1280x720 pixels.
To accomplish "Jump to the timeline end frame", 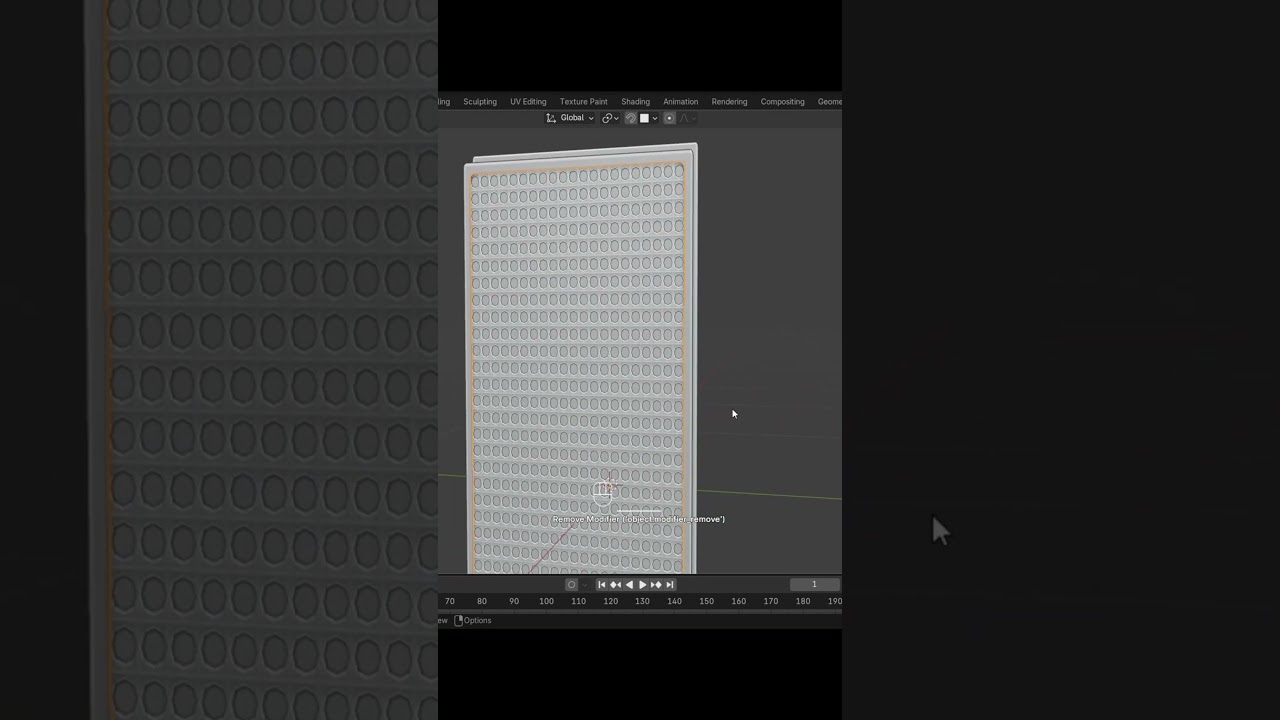I will coord(670,585).
